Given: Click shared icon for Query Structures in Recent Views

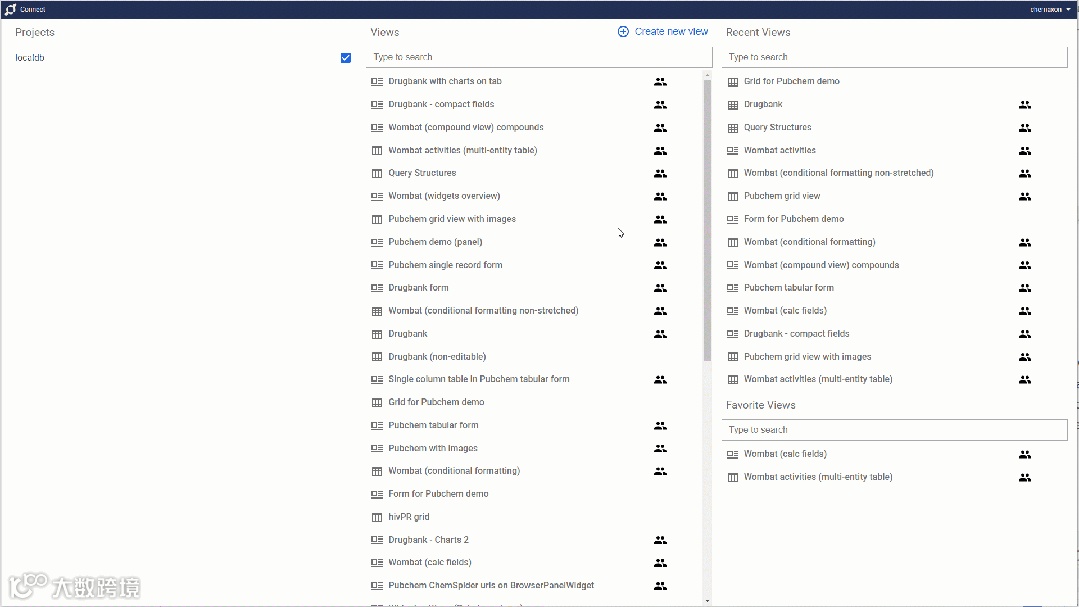Looking at the screenshot, I should [x=1025, y=127].
